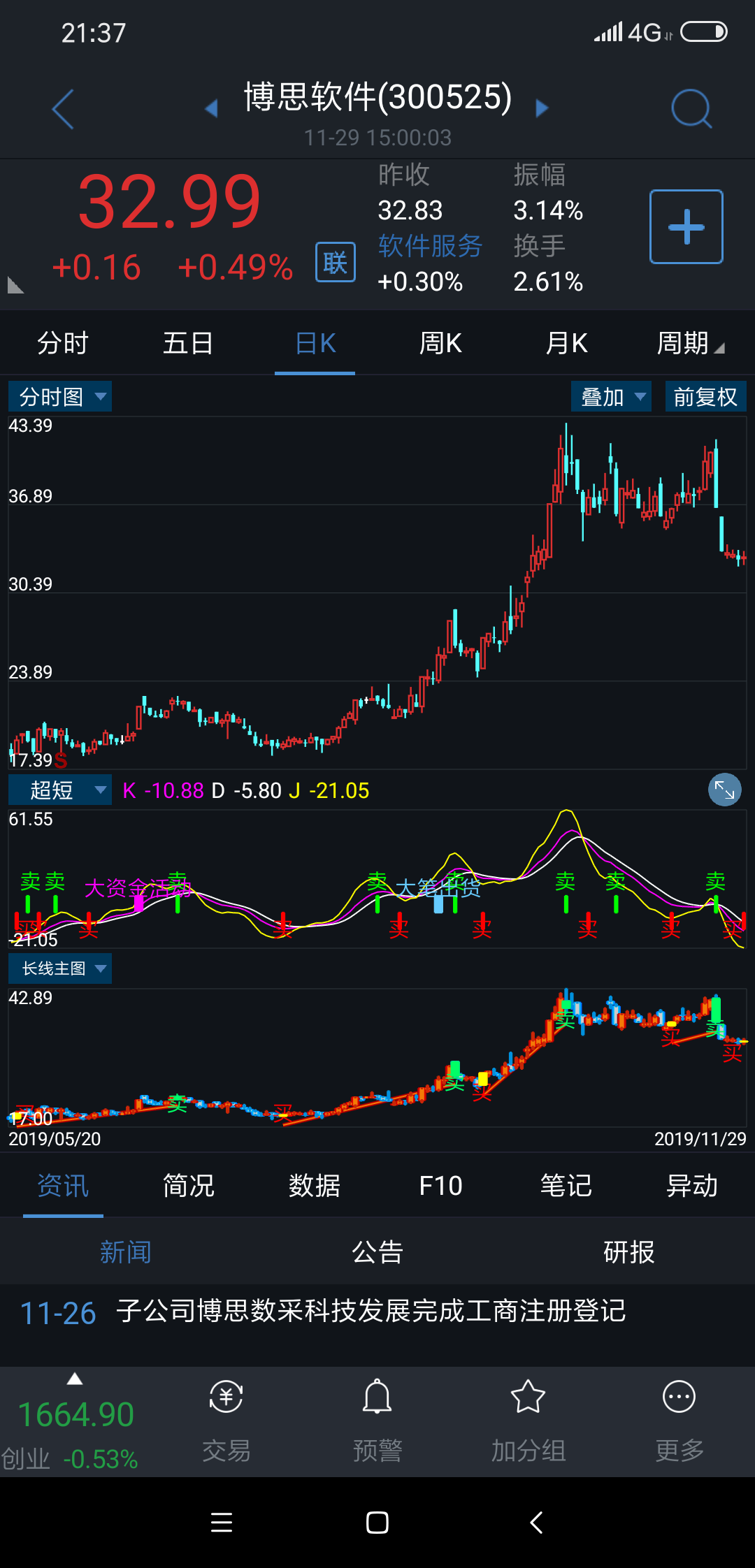
Task: Select the 公告 sub-tab
Action: [377, 1251]
